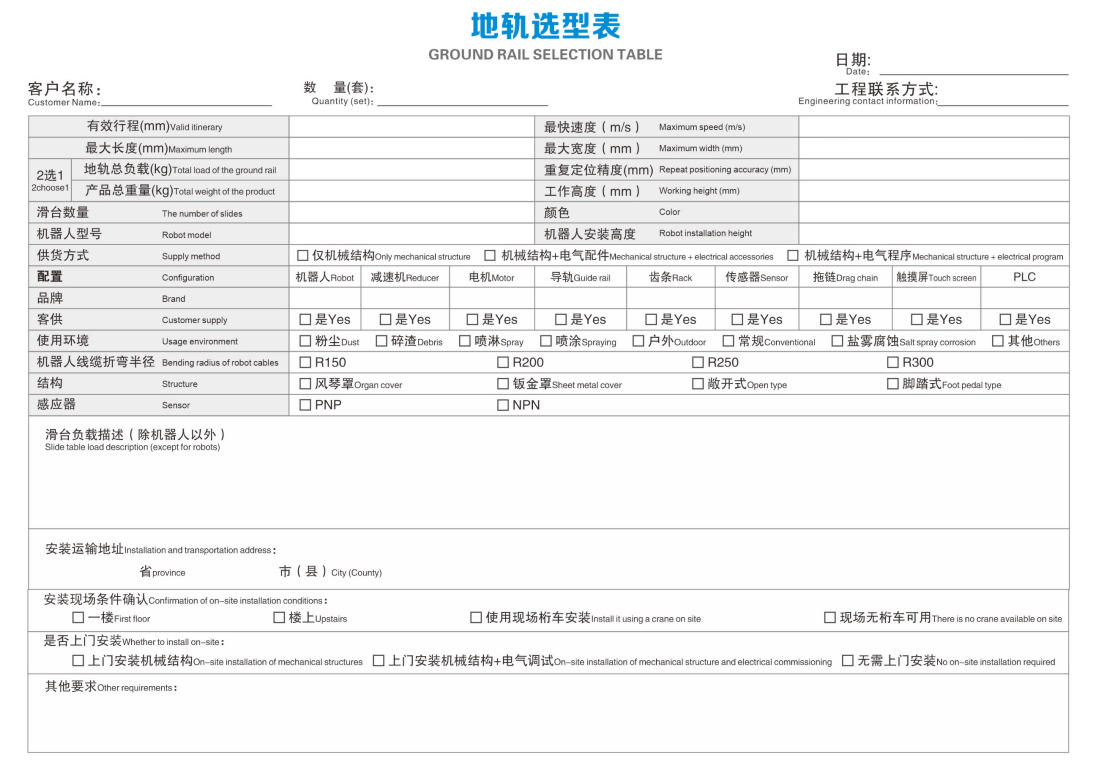Select the R200 bending radius checkbox
The image size is (1094, 765).
point(503,363)
